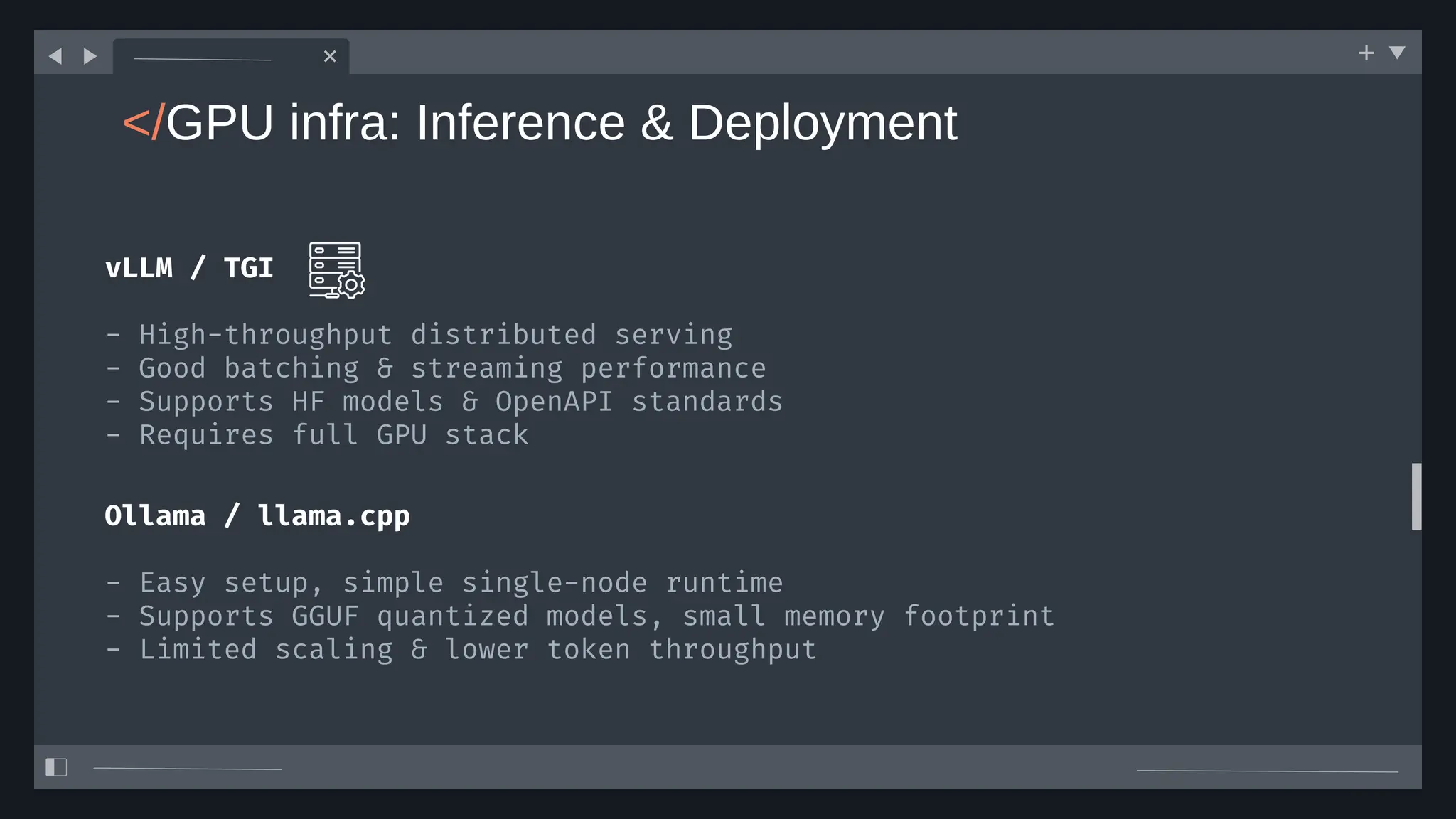Image resolution: width=1456 pixels, height=819 pixels.
Task: Select the 'Ollama / llama.cpp' heading
Action: pos(257,516)
